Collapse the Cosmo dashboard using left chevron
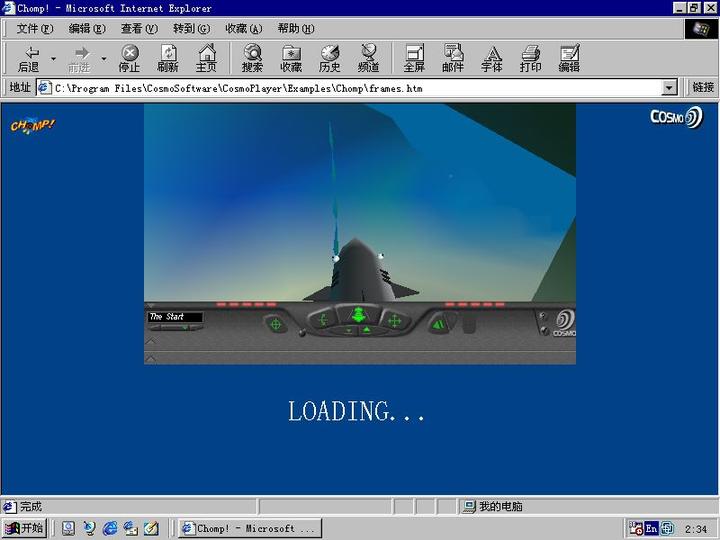 pyautogui.click(x=150, y=341)
